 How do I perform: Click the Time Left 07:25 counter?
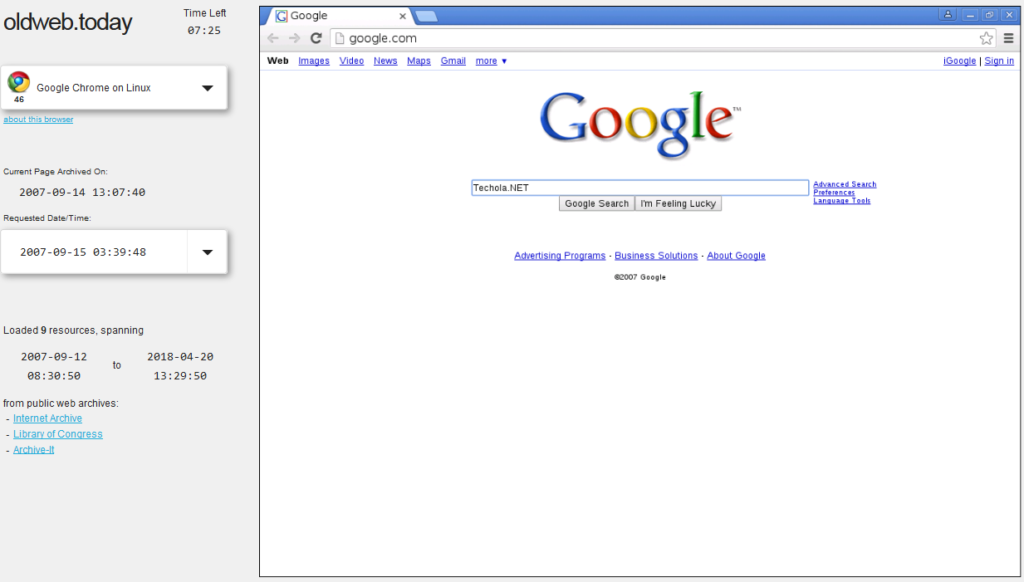(204, 30)
